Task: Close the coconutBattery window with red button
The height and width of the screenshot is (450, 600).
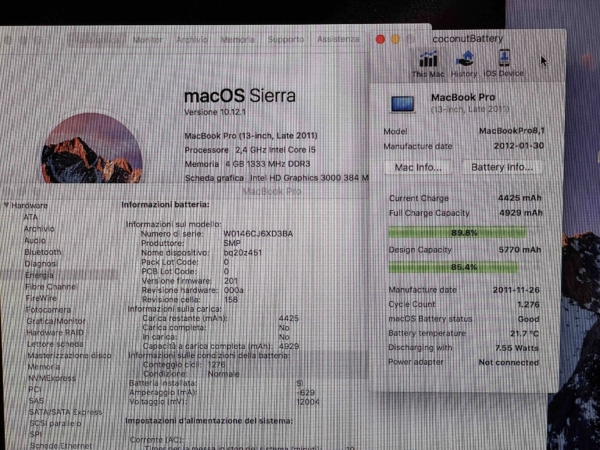Action: pos(380,39)
